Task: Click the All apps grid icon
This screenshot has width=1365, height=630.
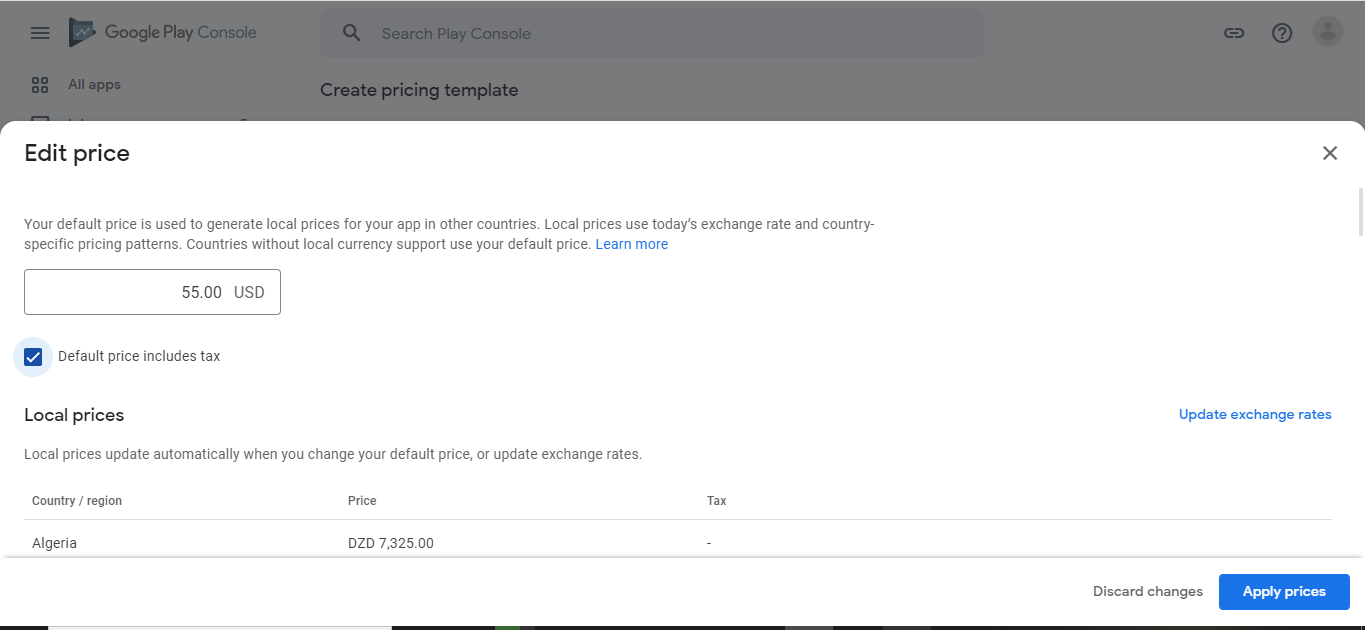Action: click(40, 85)
